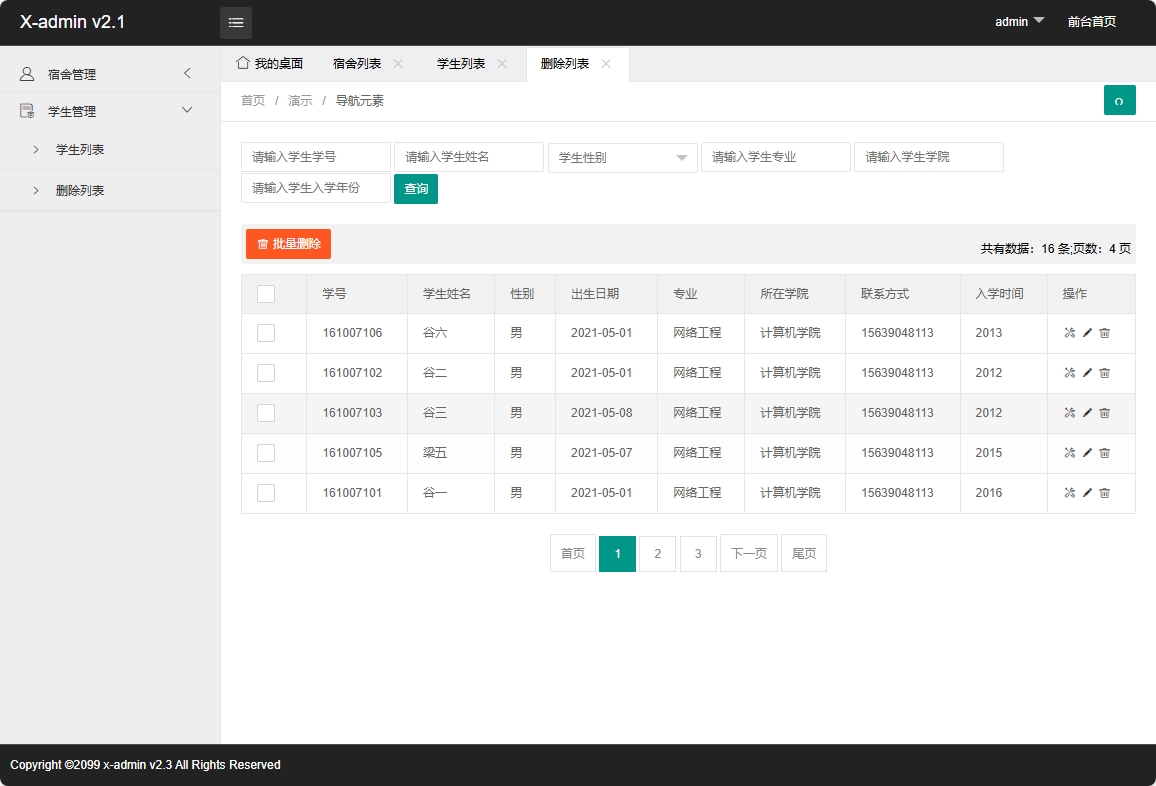This screenshot has height=786, width=1156.
Task: Click the tools icon in 谷三's row
Action: click(1069, 413)
